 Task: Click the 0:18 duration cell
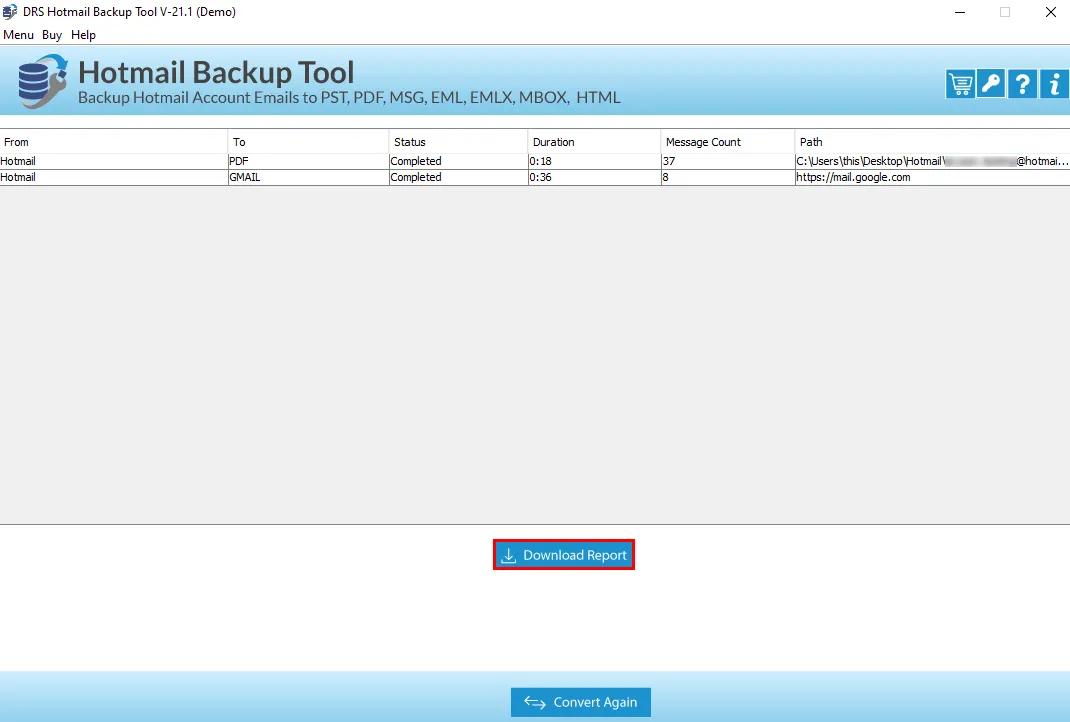[594, 161]
